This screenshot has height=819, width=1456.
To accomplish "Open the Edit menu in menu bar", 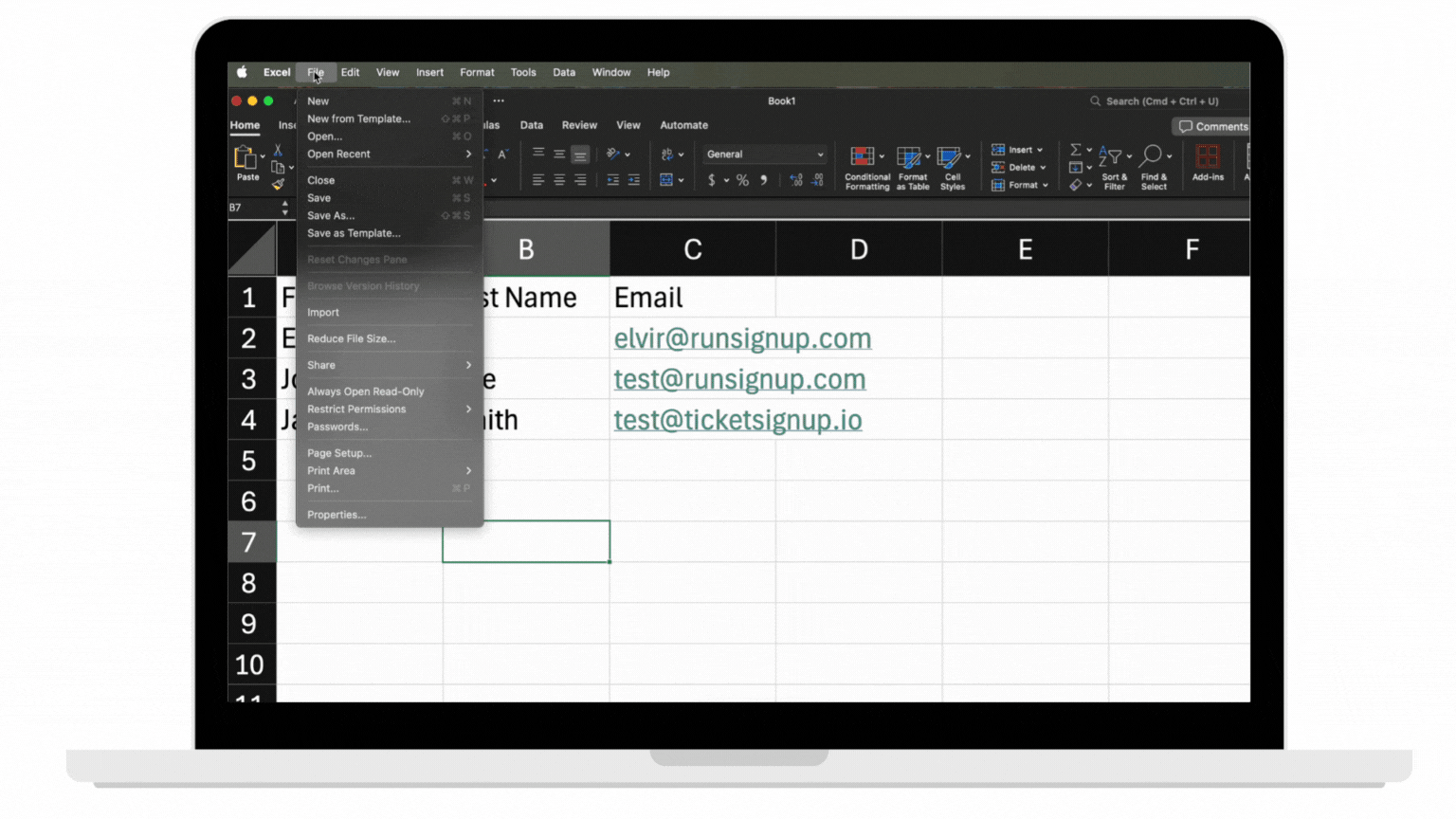I will point(350,72).
